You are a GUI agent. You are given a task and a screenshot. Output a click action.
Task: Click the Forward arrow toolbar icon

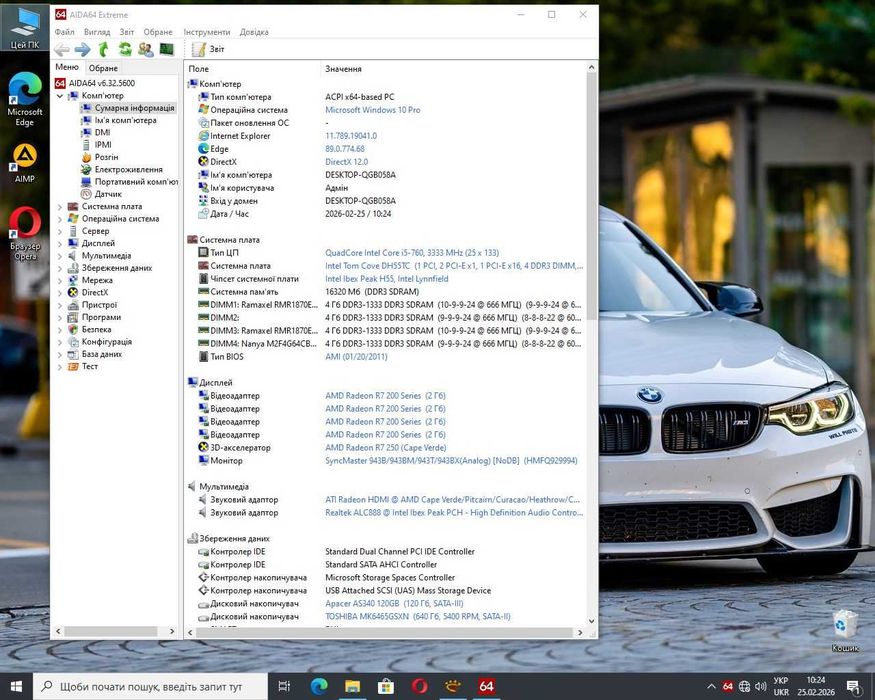(x=83, y=50)
